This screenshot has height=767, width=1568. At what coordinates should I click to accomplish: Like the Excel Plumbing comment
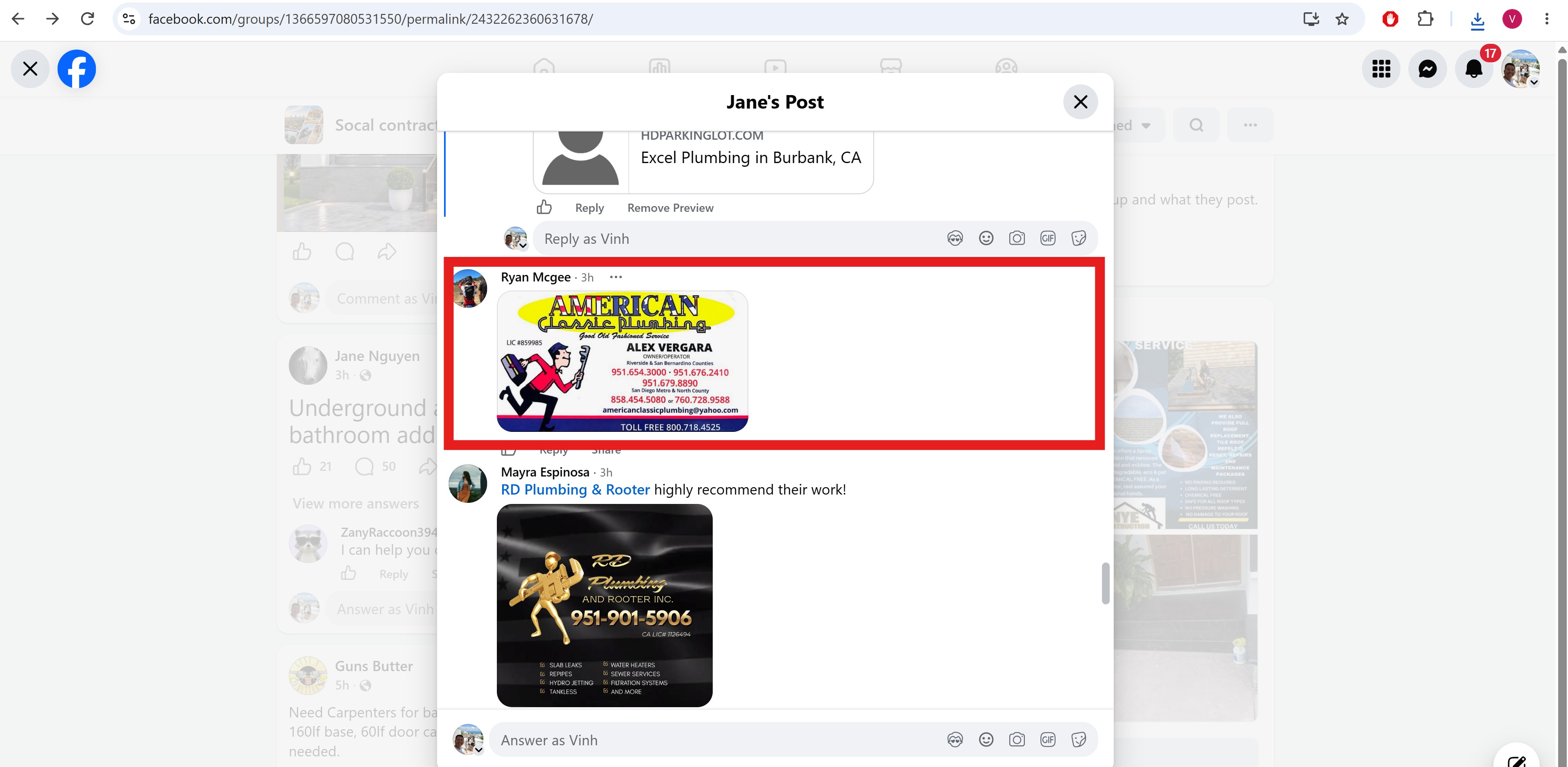click(544, 208)
